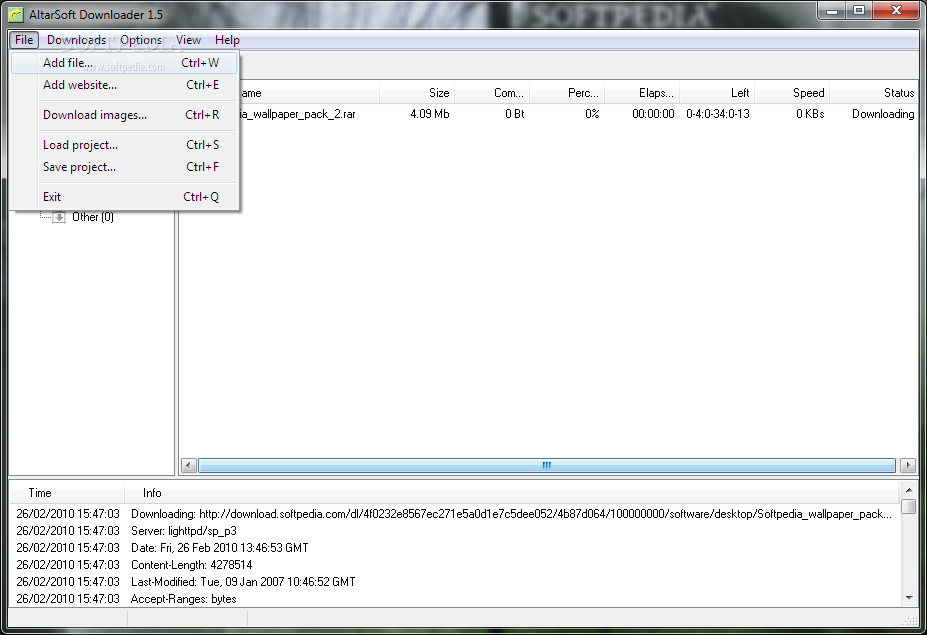The image size is (927, 635).
Task: Open the Downloads menu
Action: [x=76, y=40]
